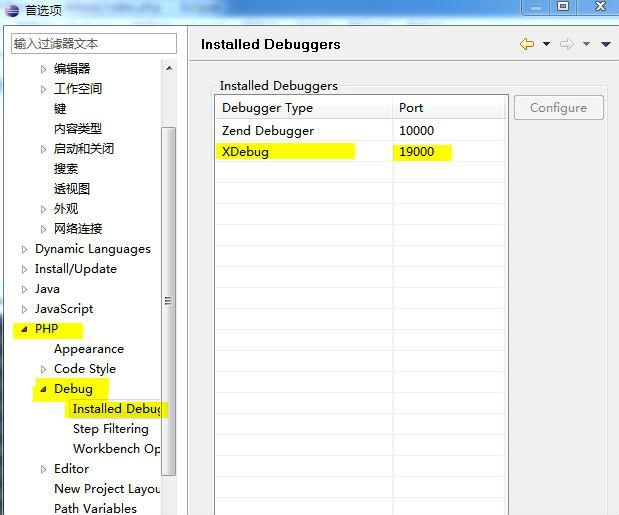Expand the JavaScript tree node

pos(25,309)
